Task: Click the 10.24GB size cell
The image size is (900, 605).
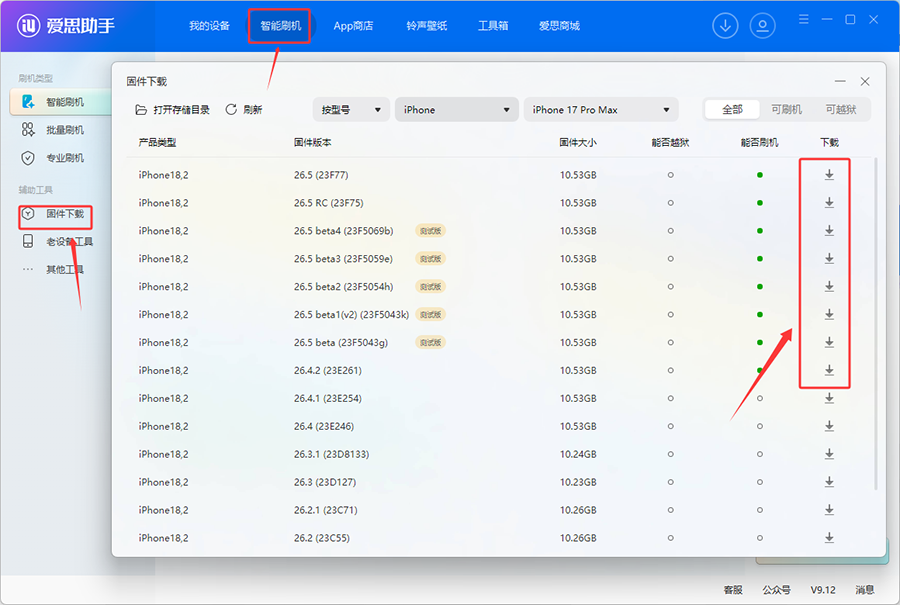Action: point(578,454)
